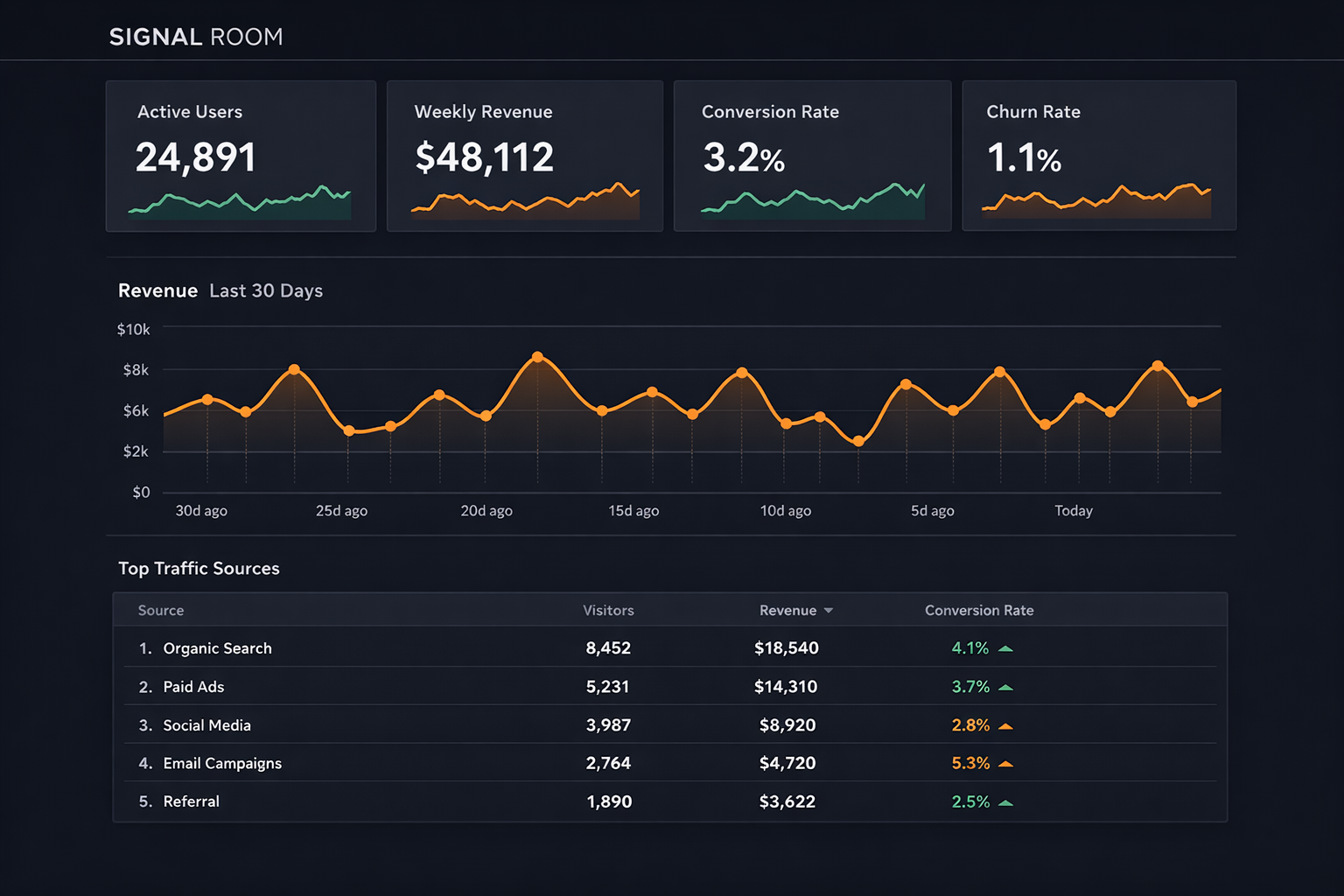
Task: Open the Last 30 Days range selector
Action: click(266, 290)
